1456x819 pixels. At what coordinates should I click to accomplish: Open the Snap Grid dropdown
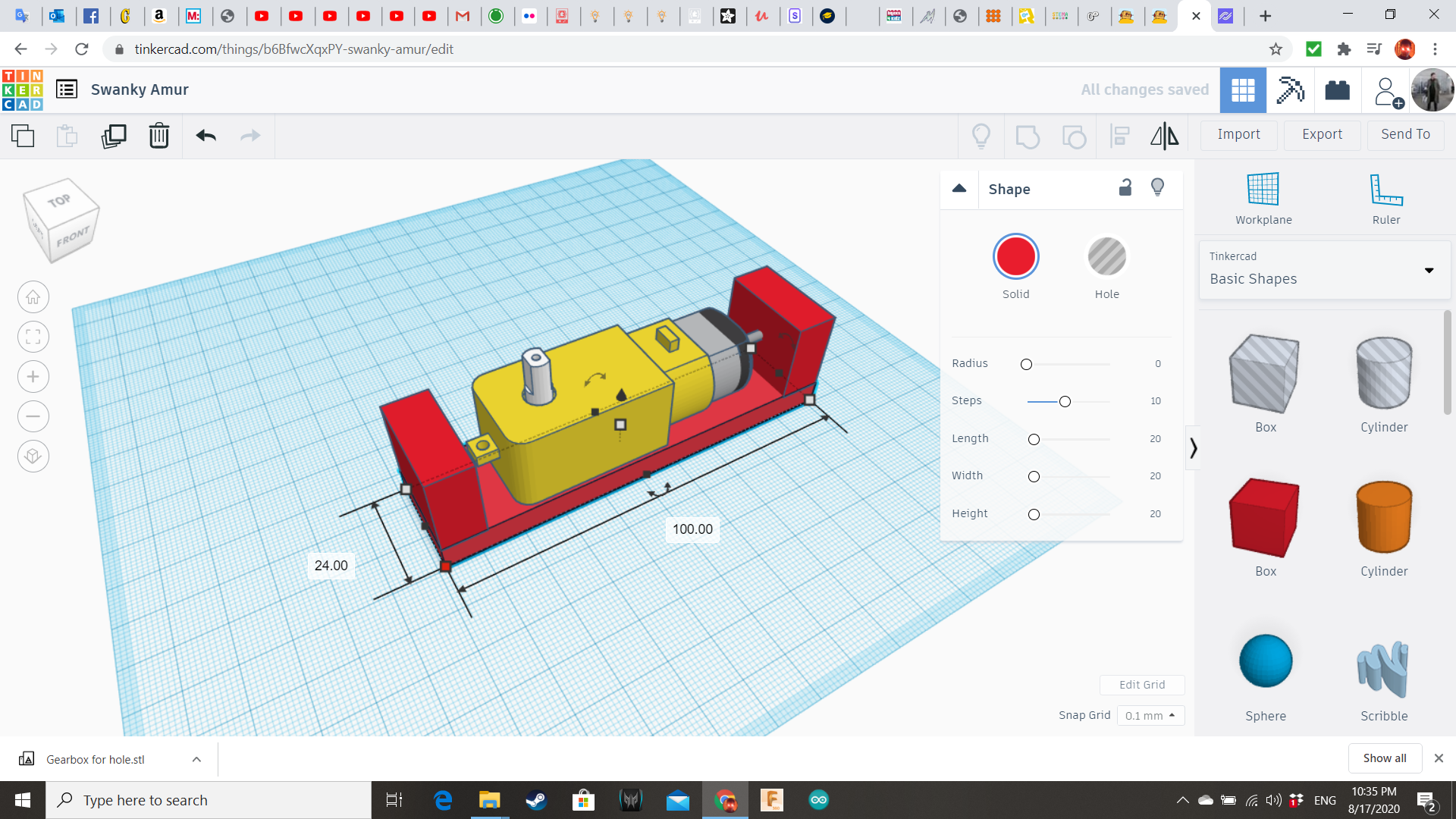click(1150, 715)
